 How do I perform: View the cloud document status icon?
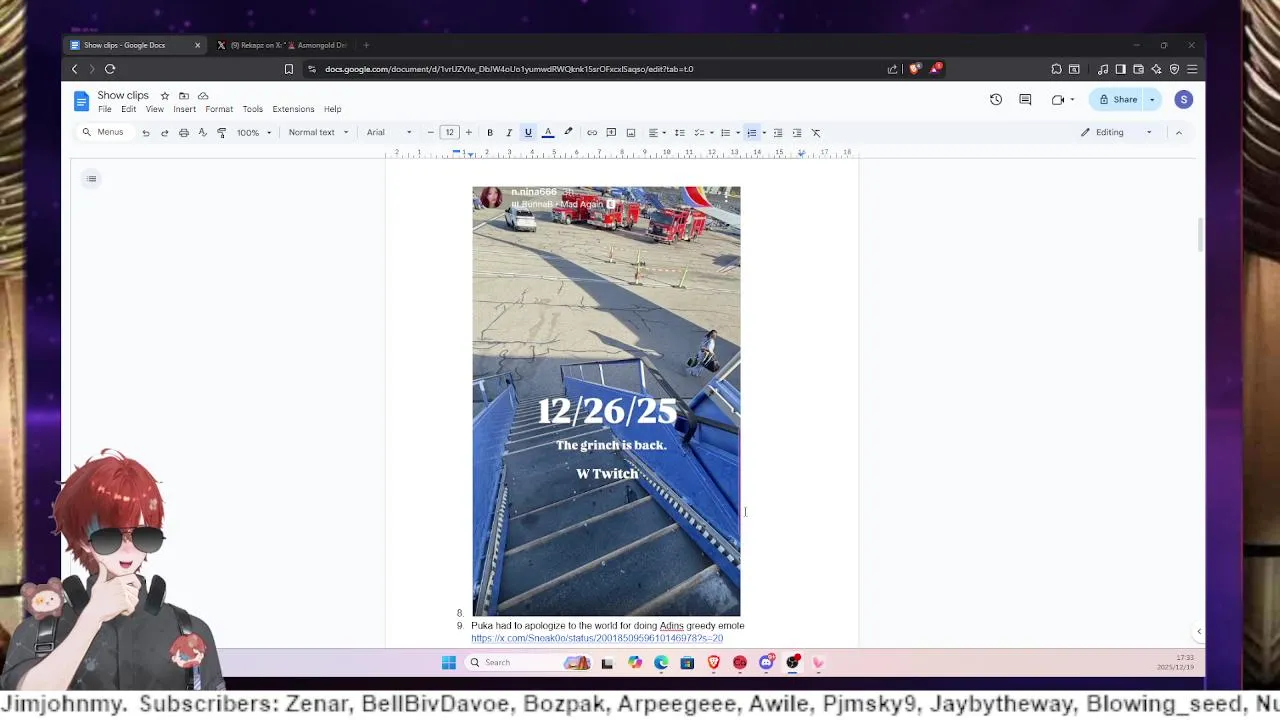[203, 96]
